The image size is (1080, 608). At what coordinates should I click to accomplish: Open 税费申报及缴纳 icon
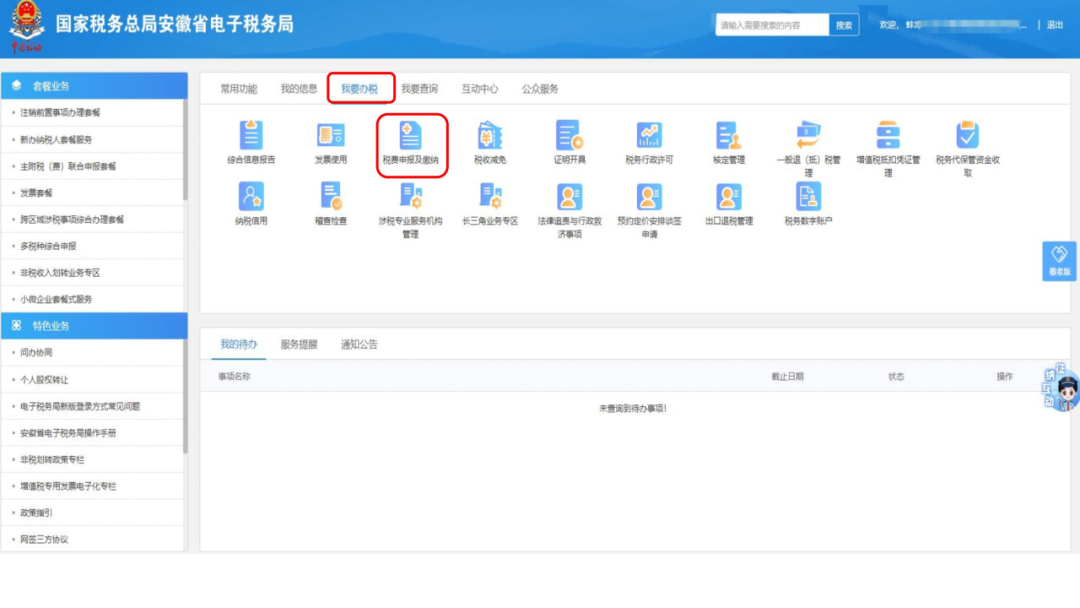coord(410,136)
